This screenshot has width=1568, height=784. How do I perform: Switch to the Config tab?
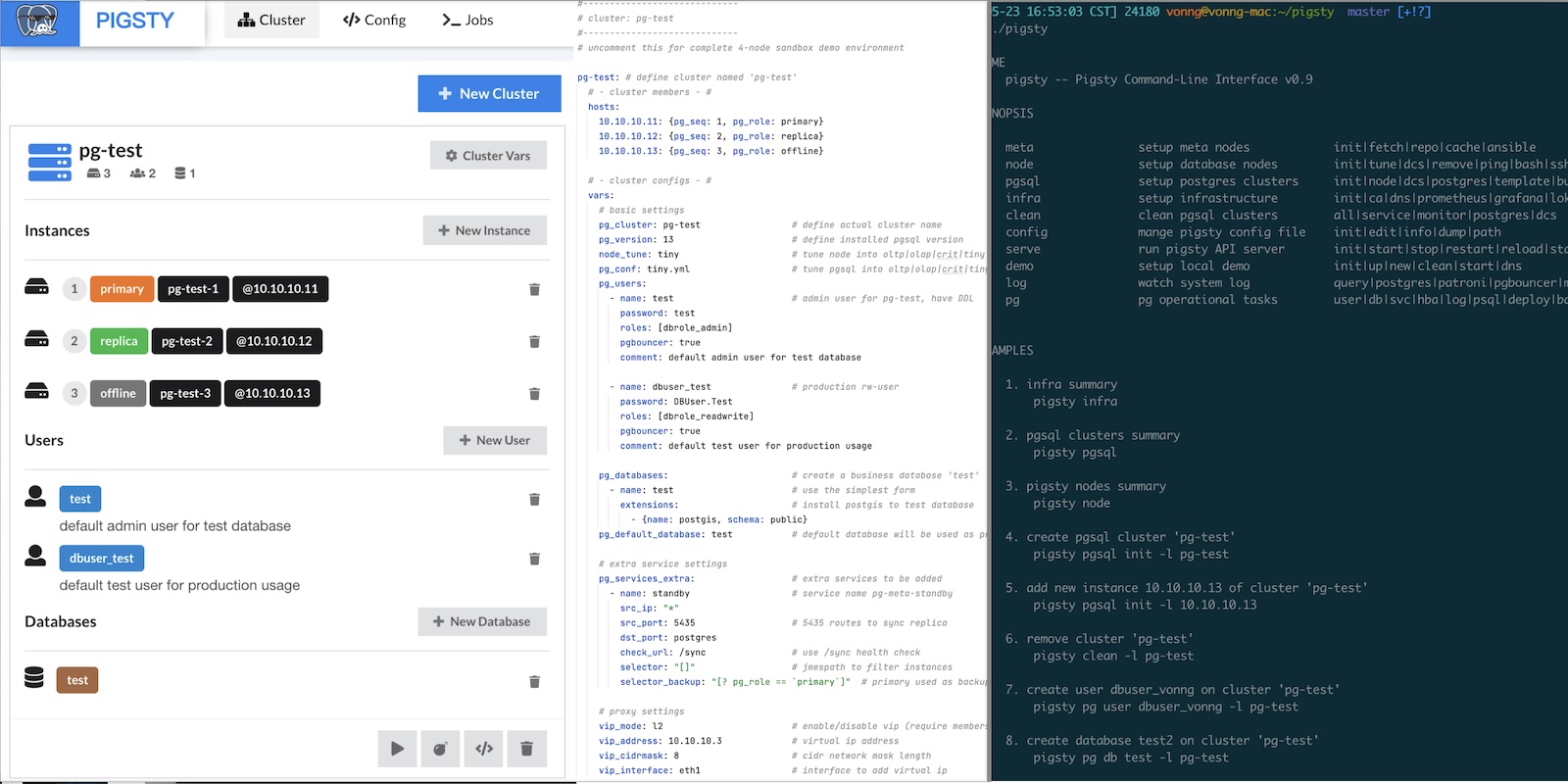(374, 20)
